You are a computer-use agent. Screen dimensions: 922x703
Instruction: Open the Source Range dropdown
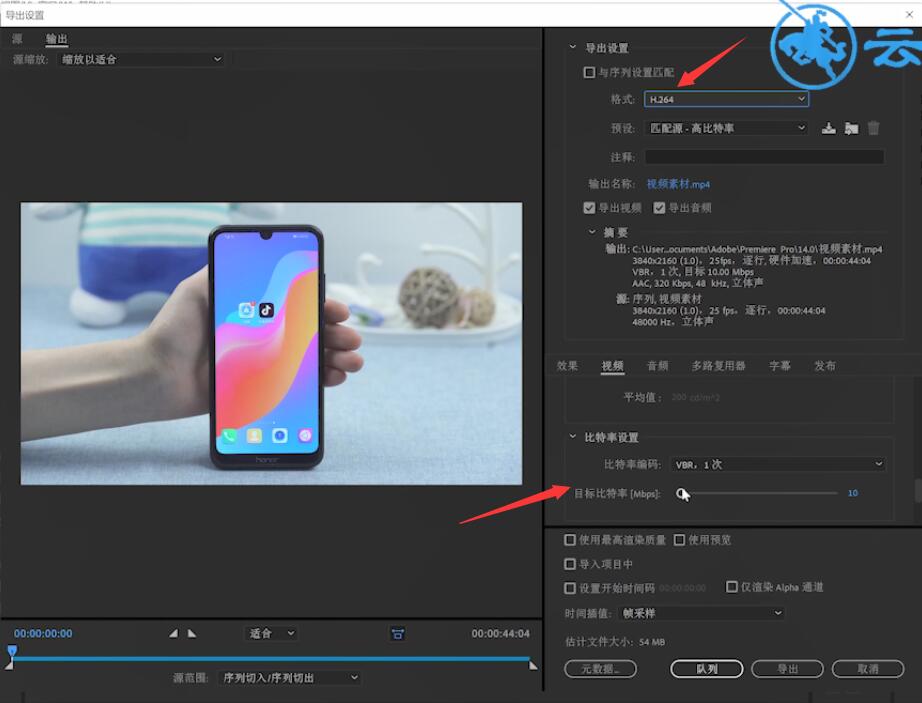point(289,678)
